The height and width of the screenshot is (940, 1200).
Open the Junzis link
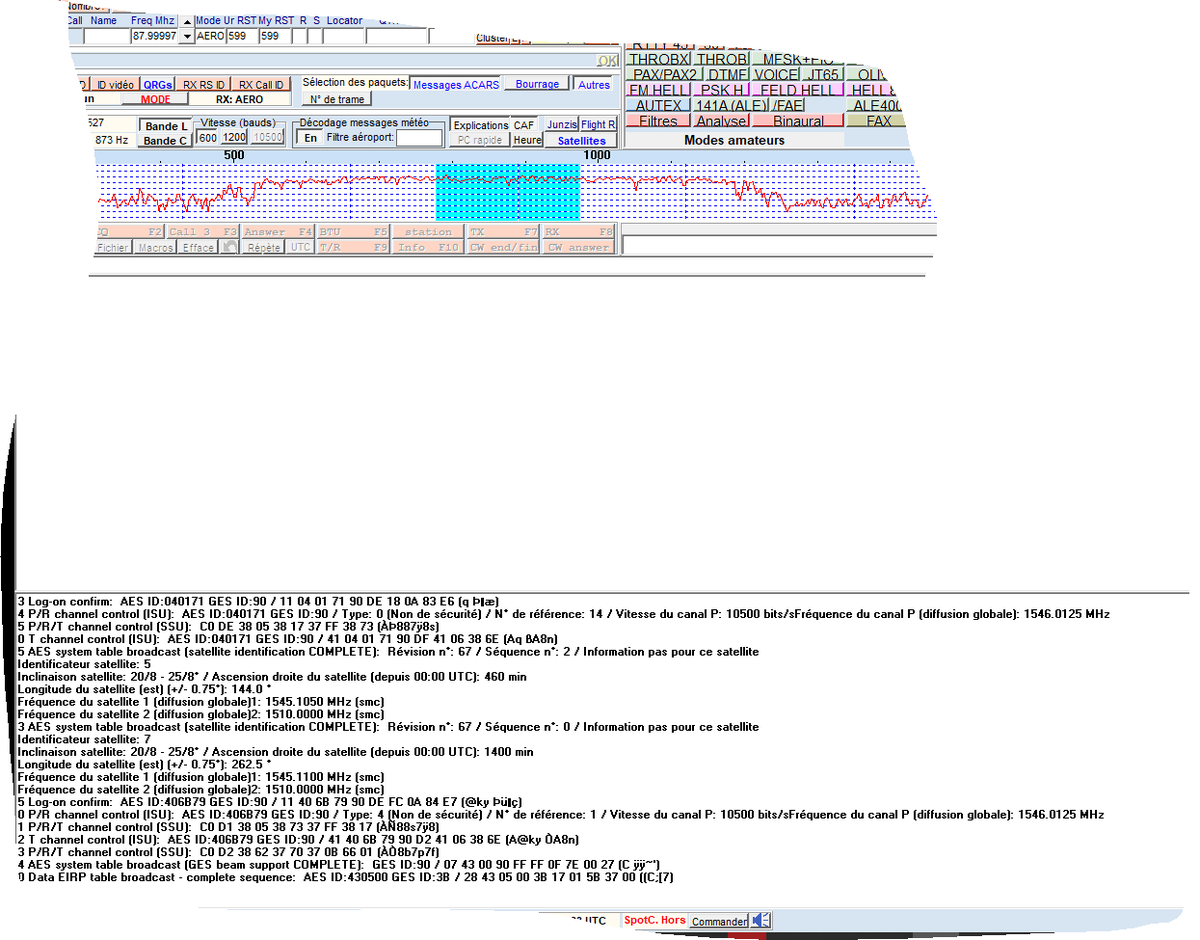pyautogui.click(x=562, y=125)
